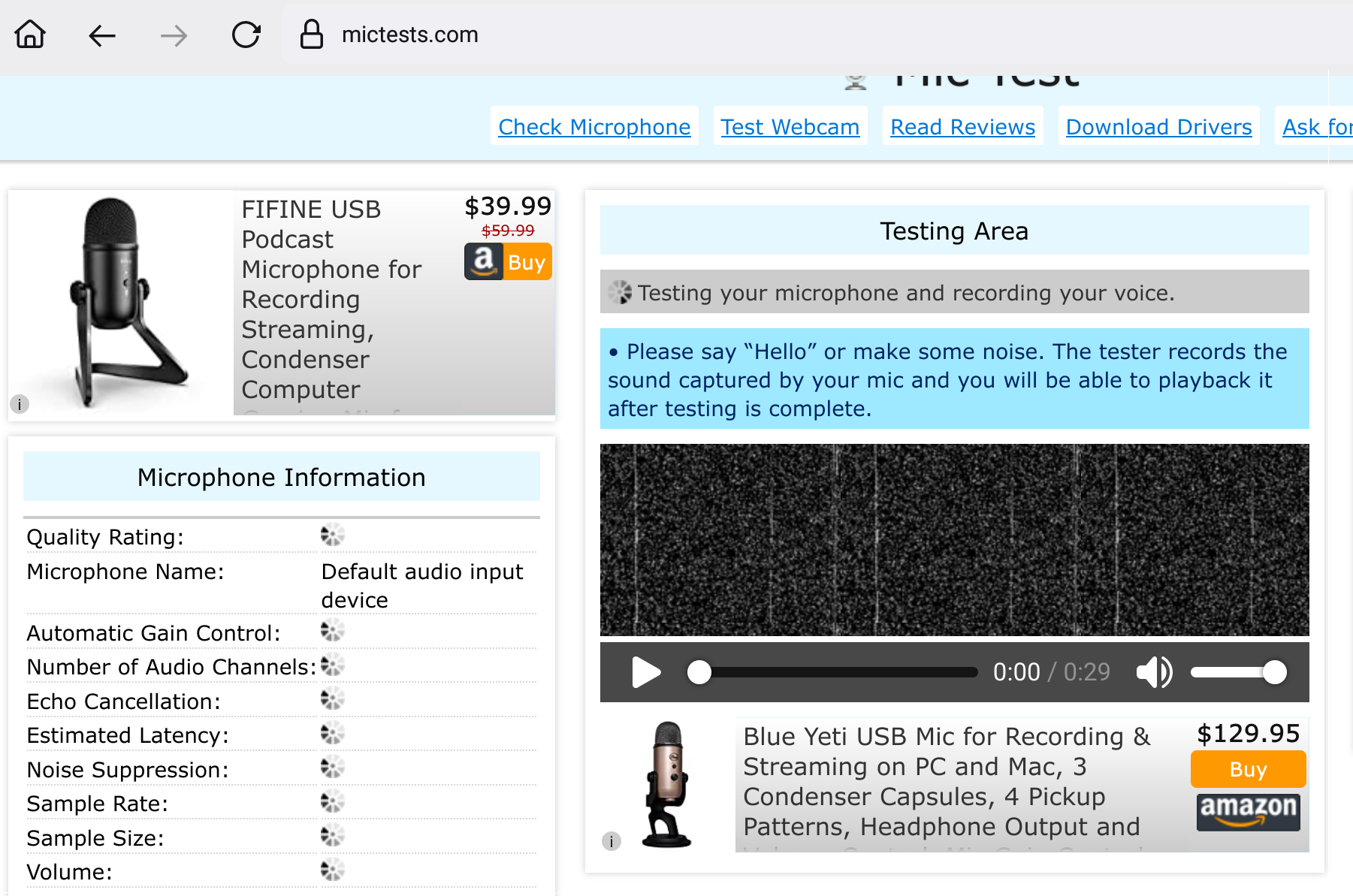Open the Check Microphone page
The height and width of the screenshot is (896, 1353).
[x=594, y=126]
